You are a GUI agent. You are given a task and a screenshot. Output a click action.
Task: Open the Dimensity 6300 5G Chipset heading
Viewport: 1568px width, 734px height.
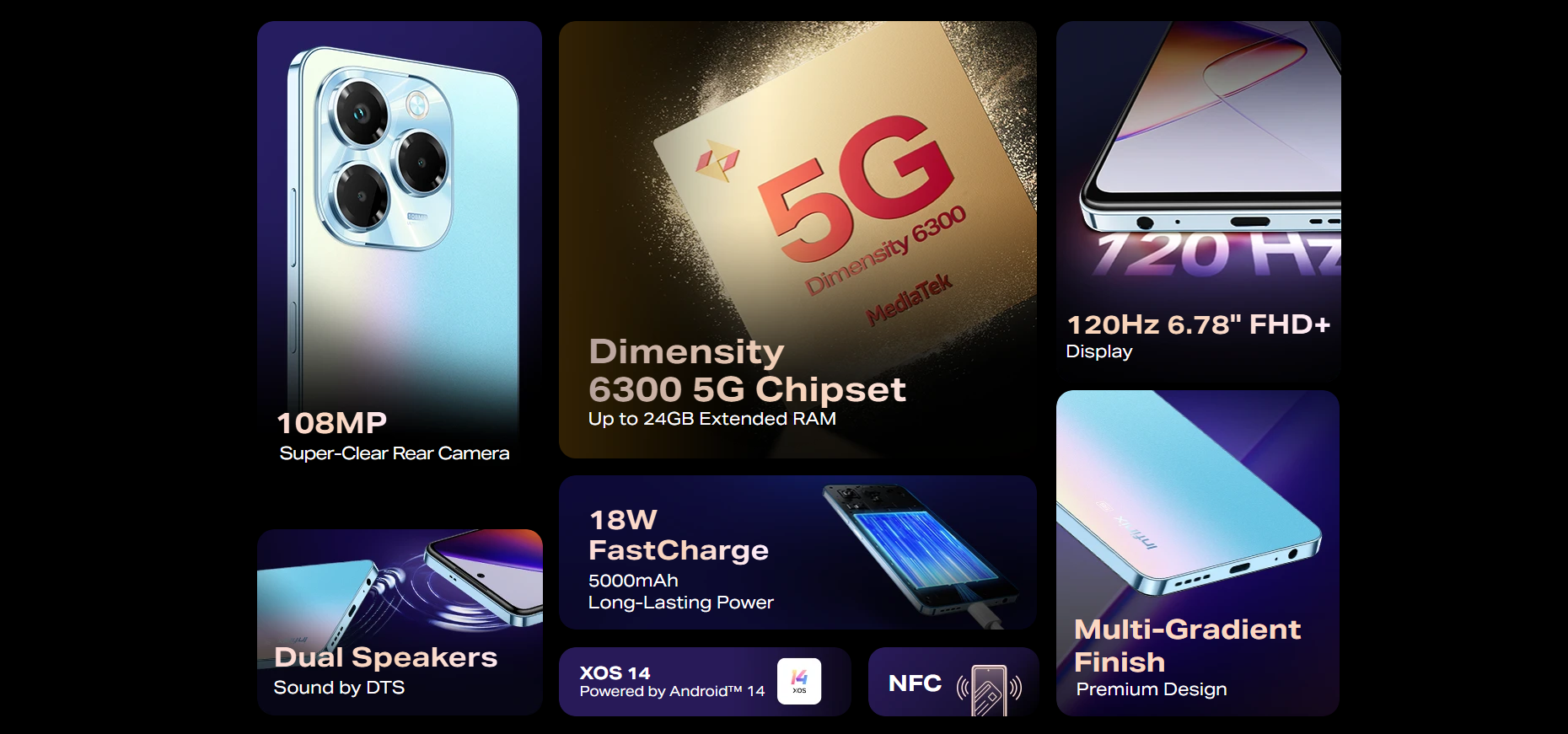coord(747,370)
